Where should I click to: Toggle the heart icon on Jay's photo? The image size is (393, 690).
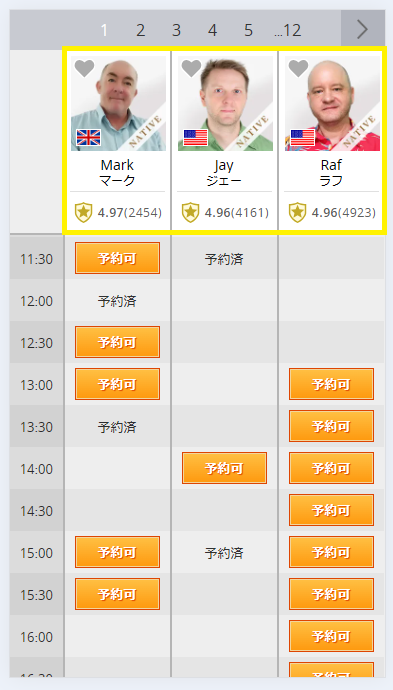(x=191, y=68)
